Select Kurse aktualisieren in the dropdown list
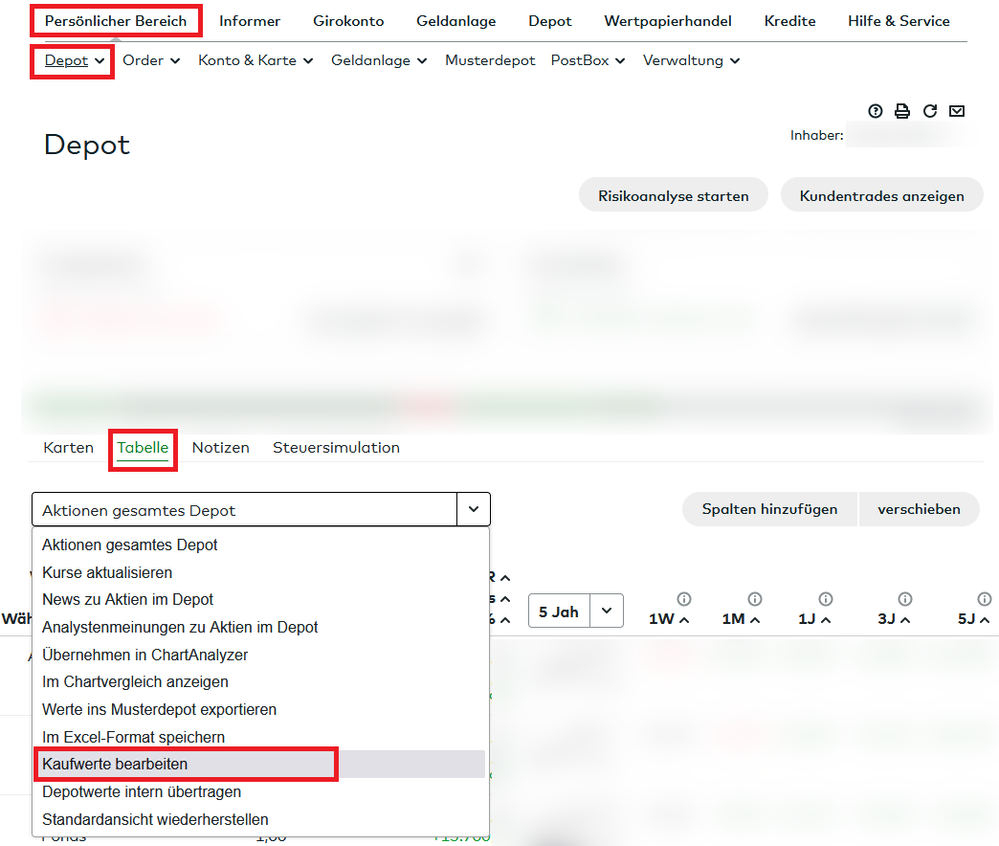Screen dimensions: 999x846 (107, 573)
